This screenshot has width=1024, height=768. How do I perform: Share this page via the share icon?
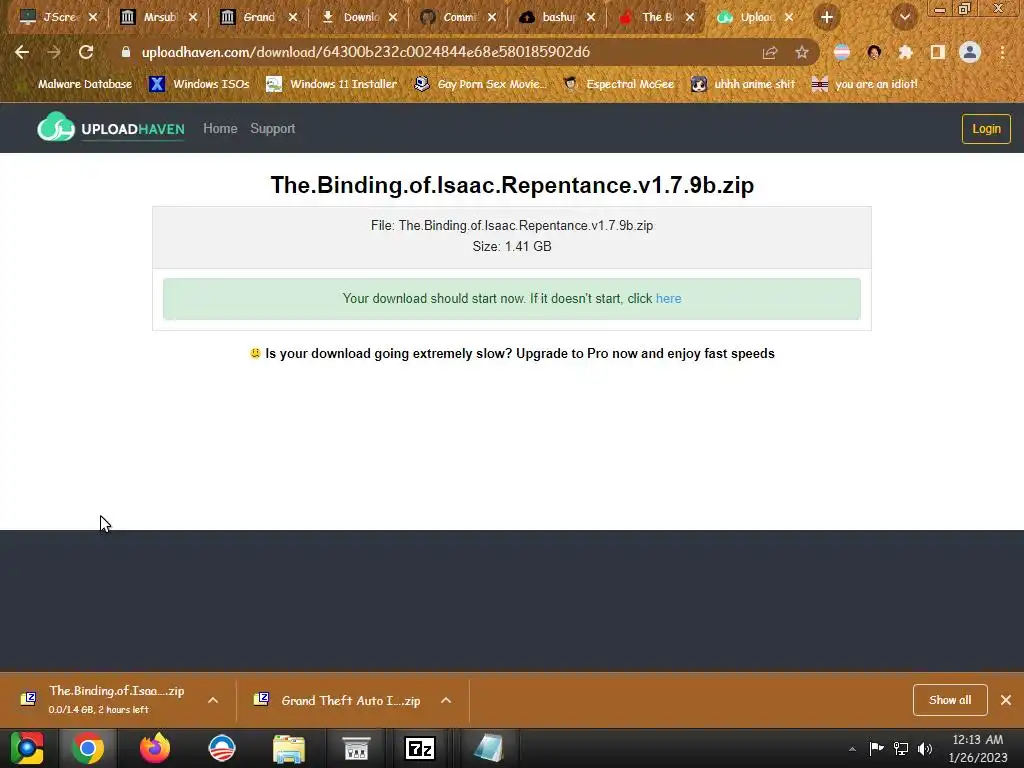(x=770, y=52)
